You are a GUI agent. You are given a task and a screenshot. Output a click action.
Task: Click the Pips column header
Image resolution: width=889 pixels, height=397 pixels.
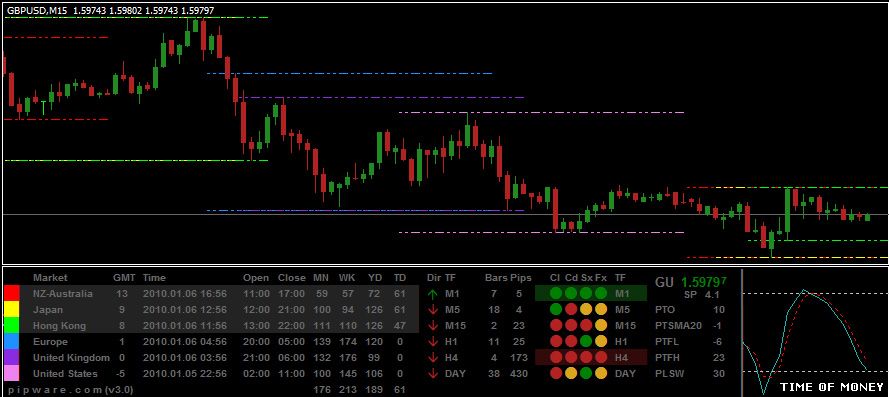click(x=520, y=278)
